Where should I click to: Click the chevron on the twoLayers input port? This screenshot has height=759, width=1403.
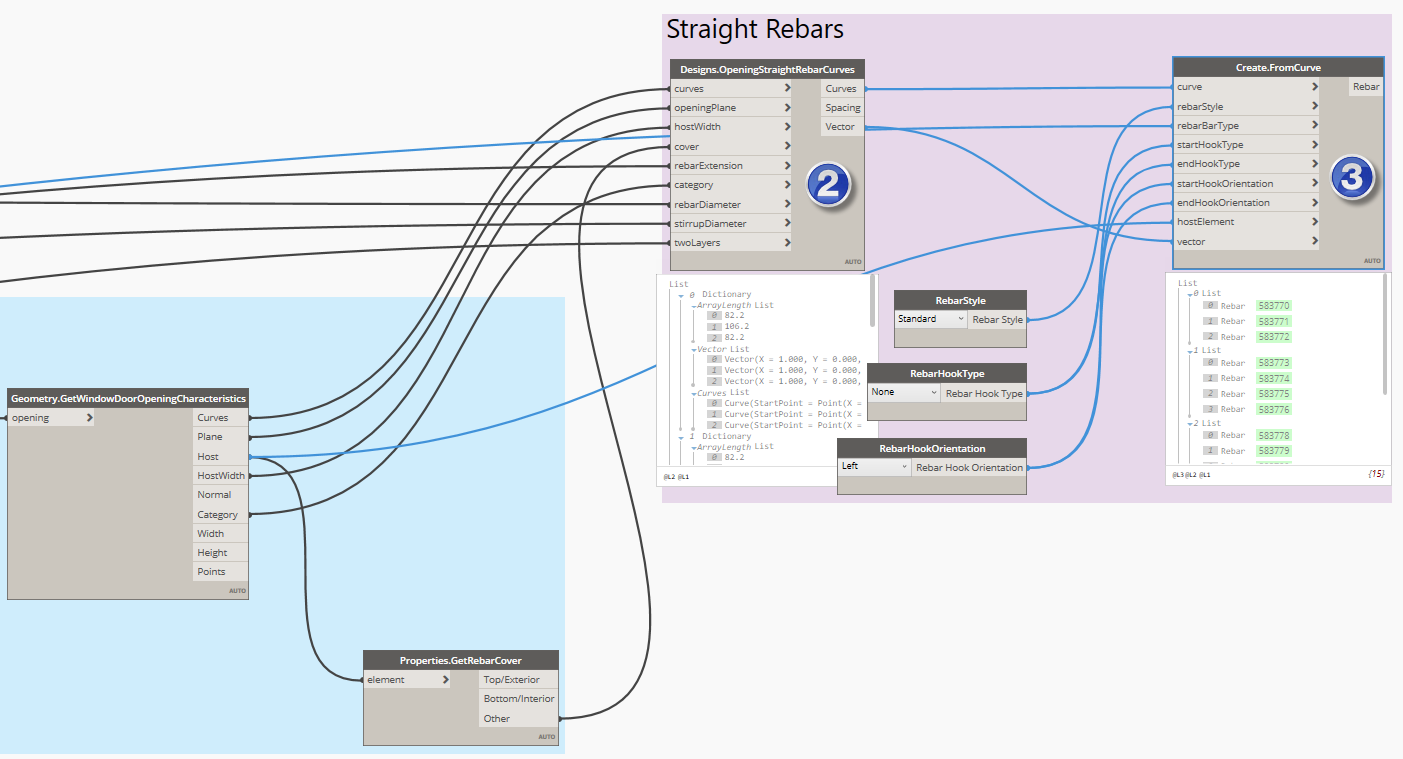coord(788,243)
